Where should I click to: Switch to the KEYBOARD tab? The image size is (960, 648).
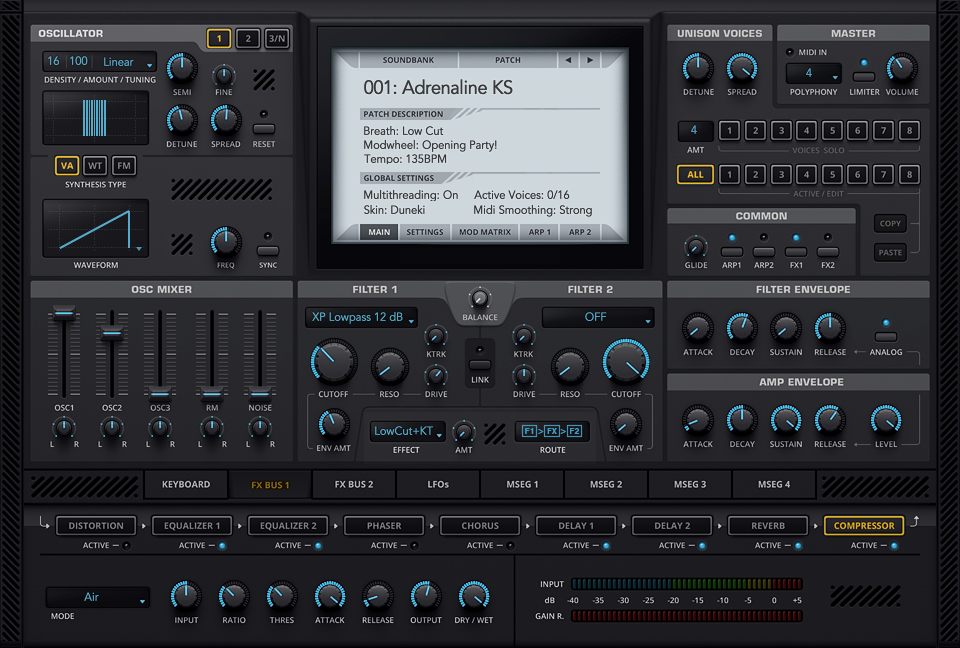[186, 484]
